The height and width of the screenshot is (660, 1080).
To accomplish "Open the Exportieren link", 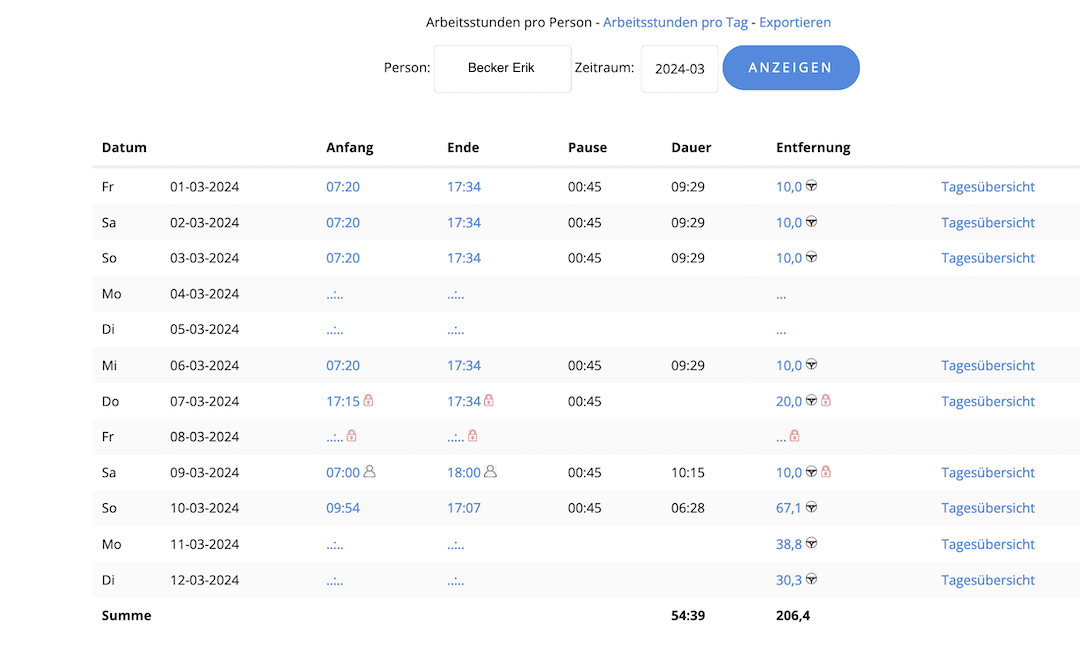I will pyautogui.click(x=795, y=22).
